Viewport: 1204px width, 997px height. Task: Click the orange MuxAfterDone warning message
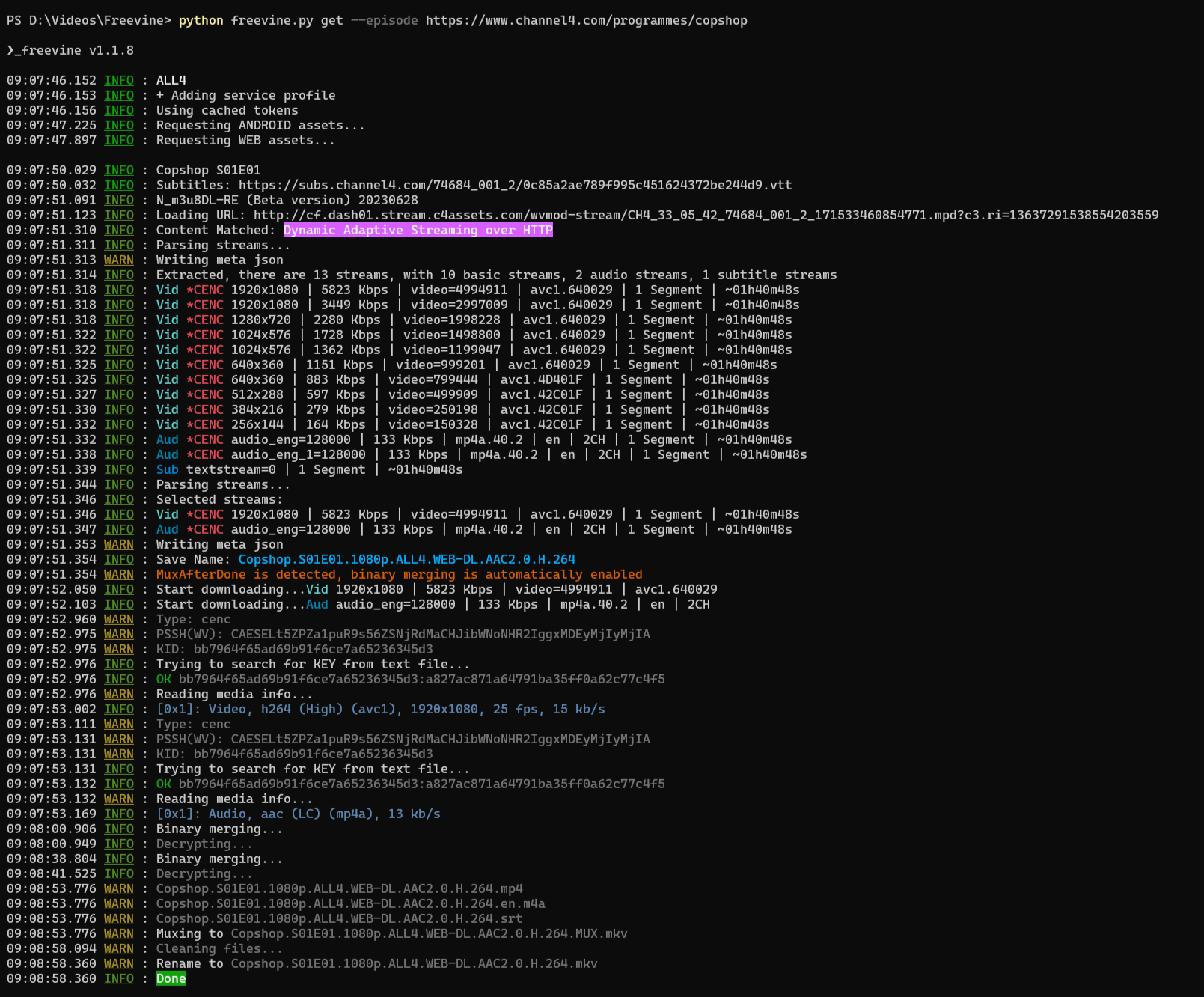(399, 574)
